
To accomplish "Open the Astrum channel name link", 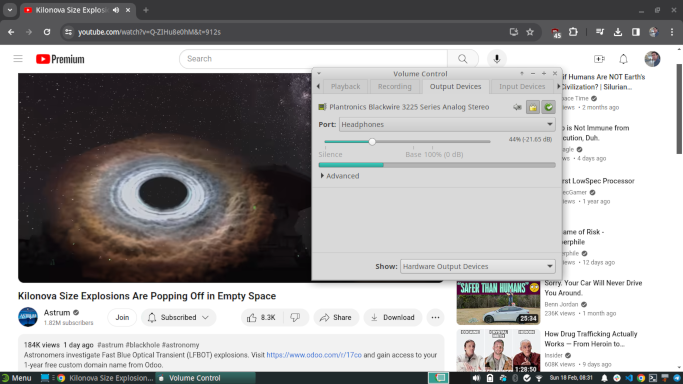I will (57, 313).
